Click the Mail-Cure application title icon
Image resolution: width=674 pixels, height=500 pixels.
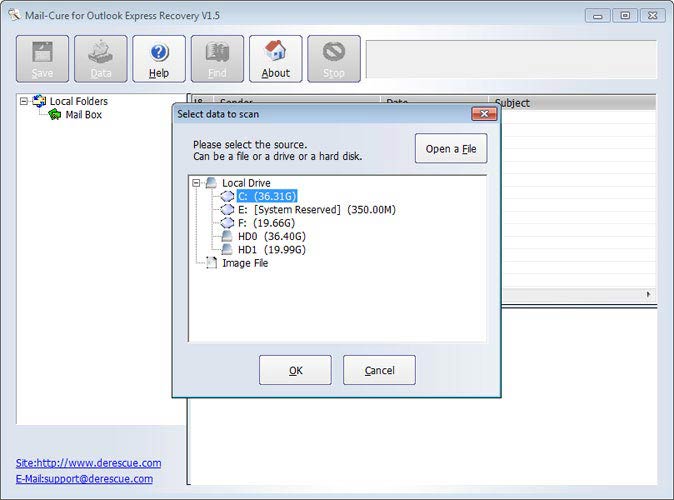click(x=15, y=15)
